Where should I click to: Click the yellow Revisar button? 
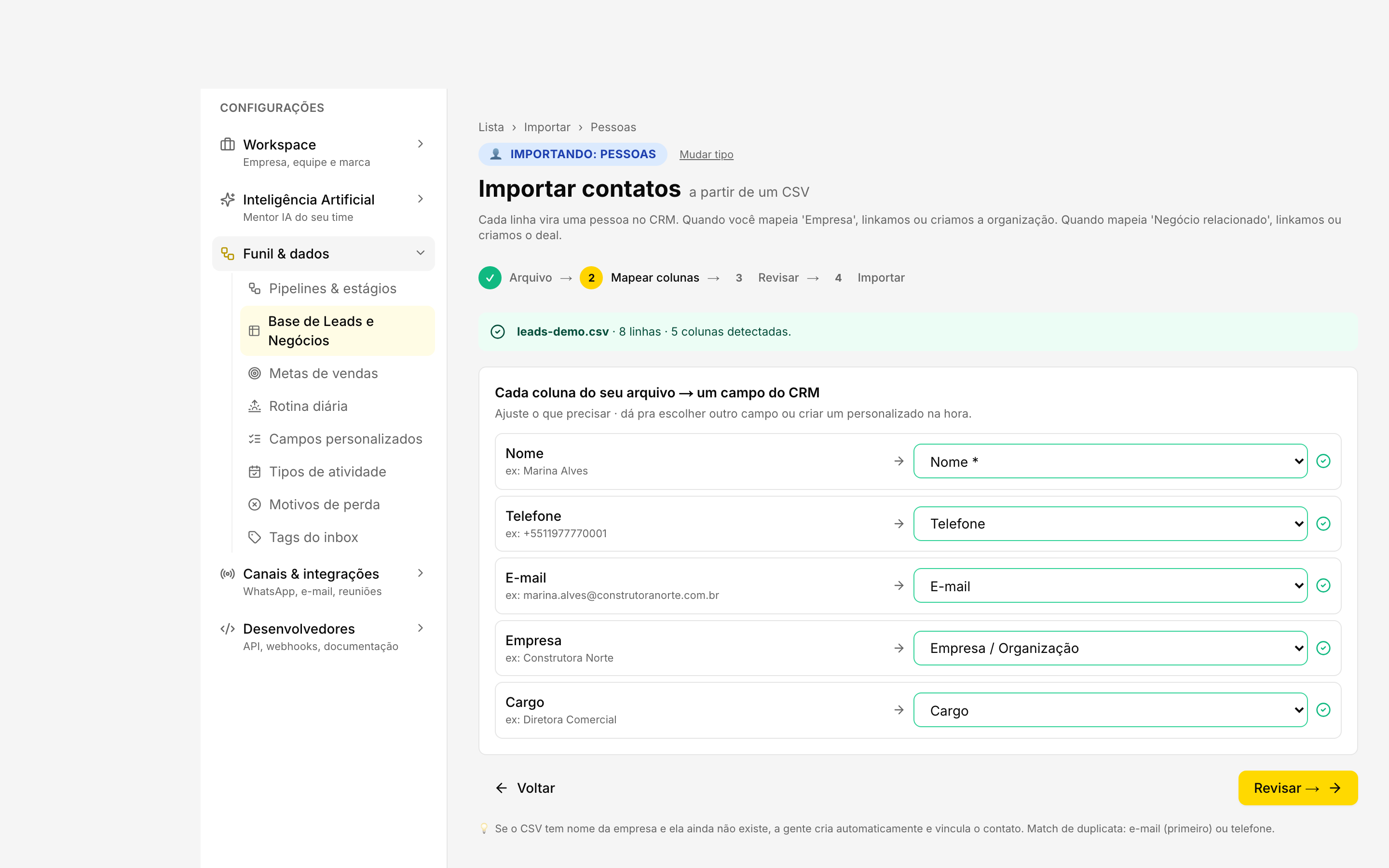[1298, 787]
